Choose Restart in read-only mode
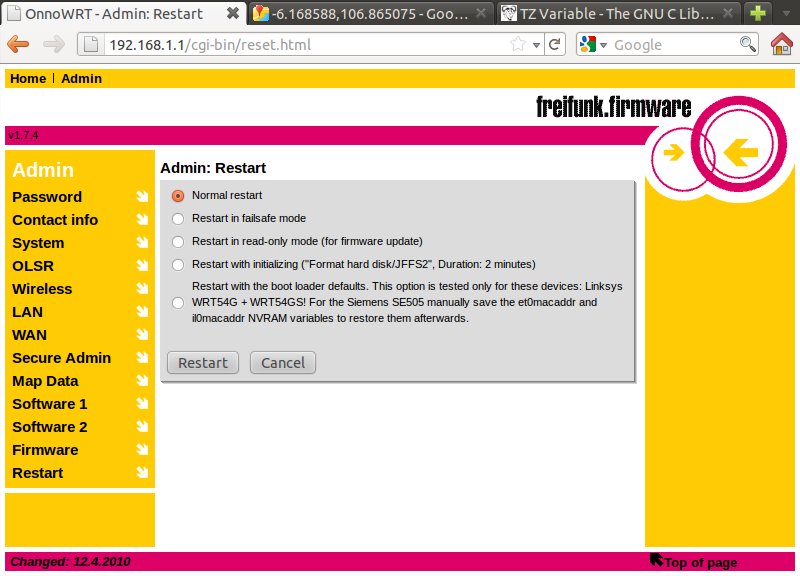This screenshot has width=800, height=576. pyautogui.click(x=178, y=242)
